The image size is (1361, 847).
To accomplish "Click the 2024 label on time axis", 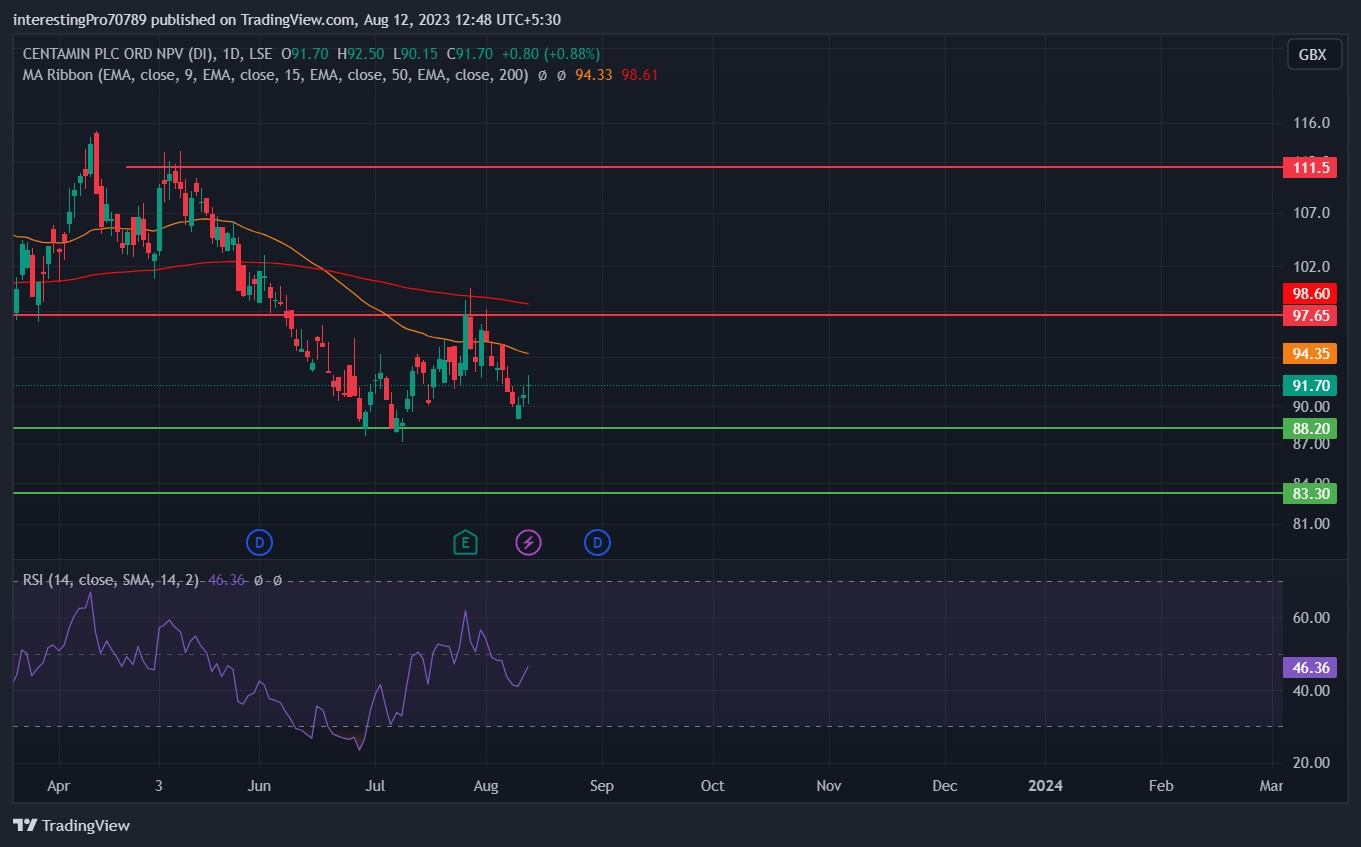I will click(1046, 786).
